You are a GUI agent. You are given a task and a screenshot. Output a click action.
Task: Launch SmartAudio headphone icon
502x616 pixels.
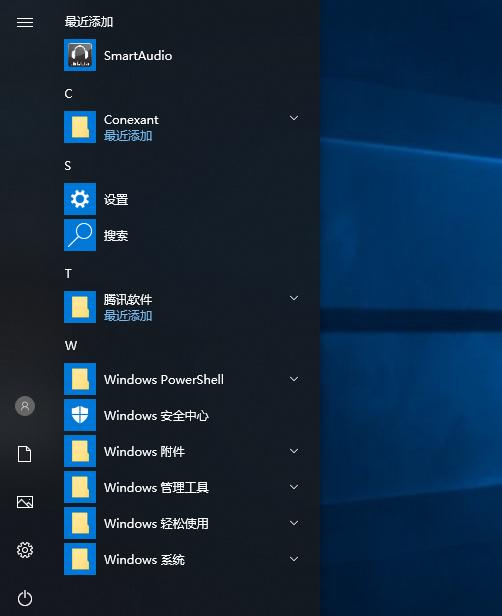point(80,55)
